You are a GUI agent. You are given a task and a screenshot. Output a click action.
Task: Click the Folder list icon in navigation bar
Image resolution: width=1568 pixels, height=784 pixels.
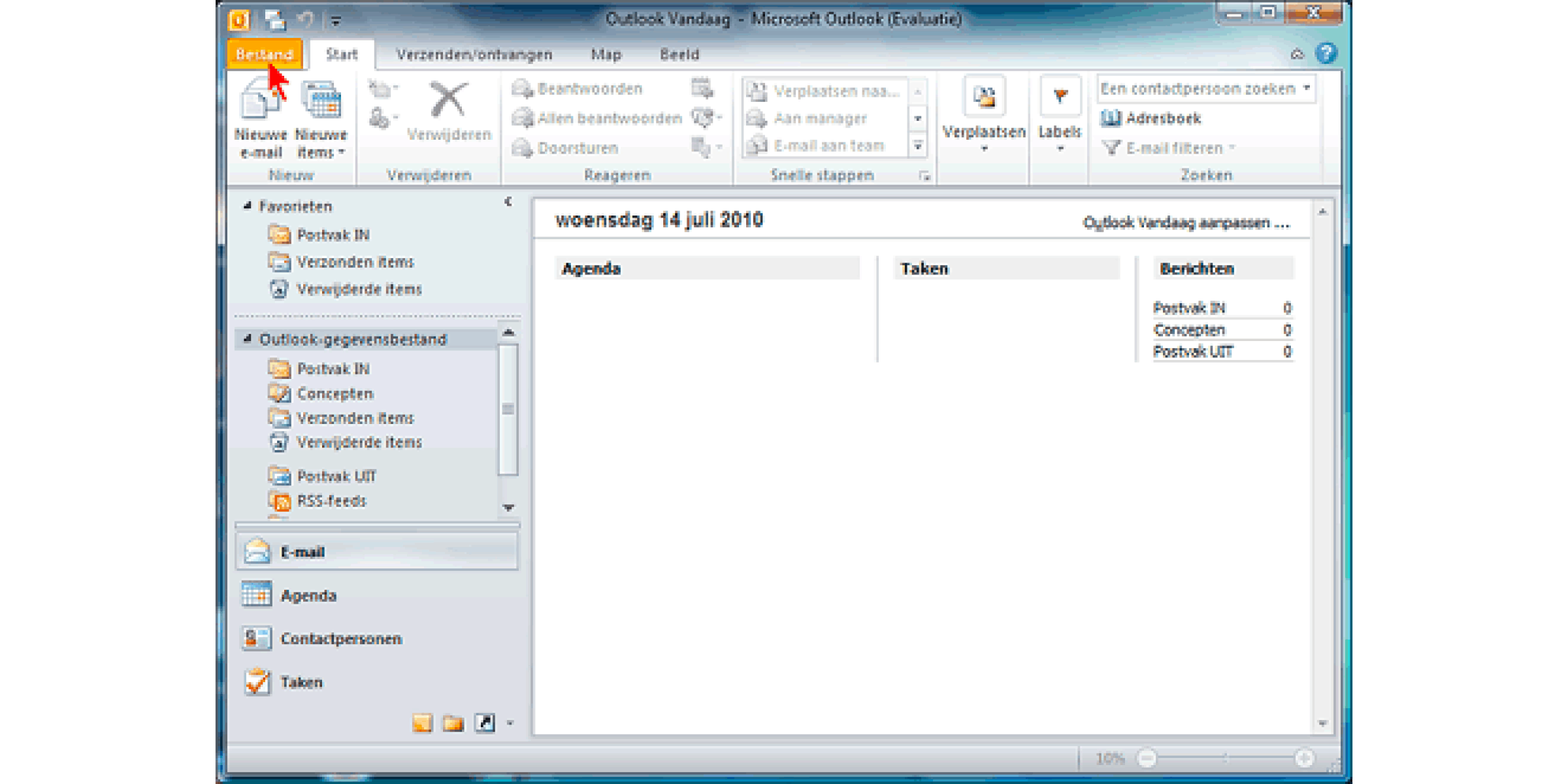click(453, 723)
